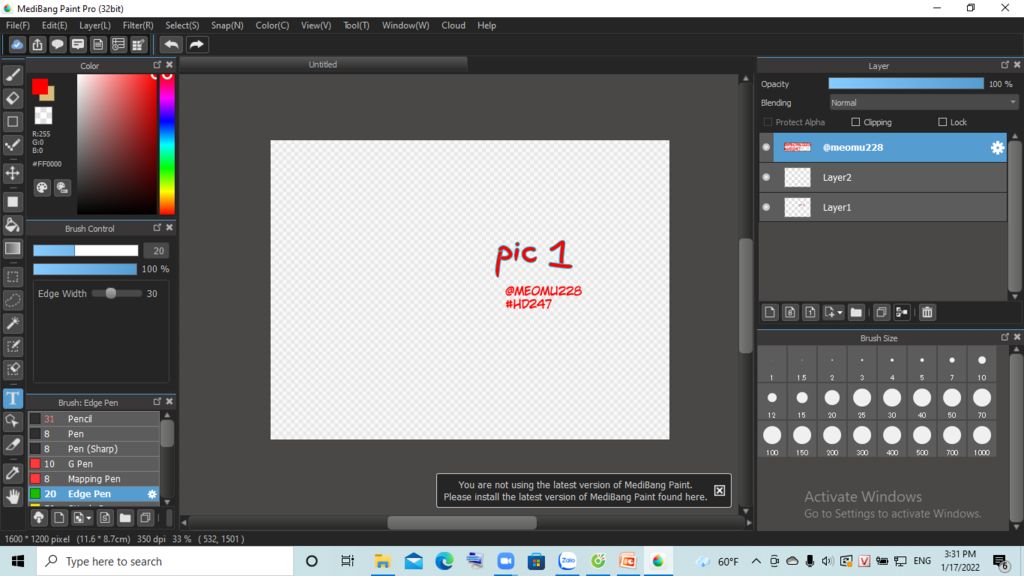The image size is (1024, 576).
Task: Select the Eyedropper tool
Action: point(12,473)
